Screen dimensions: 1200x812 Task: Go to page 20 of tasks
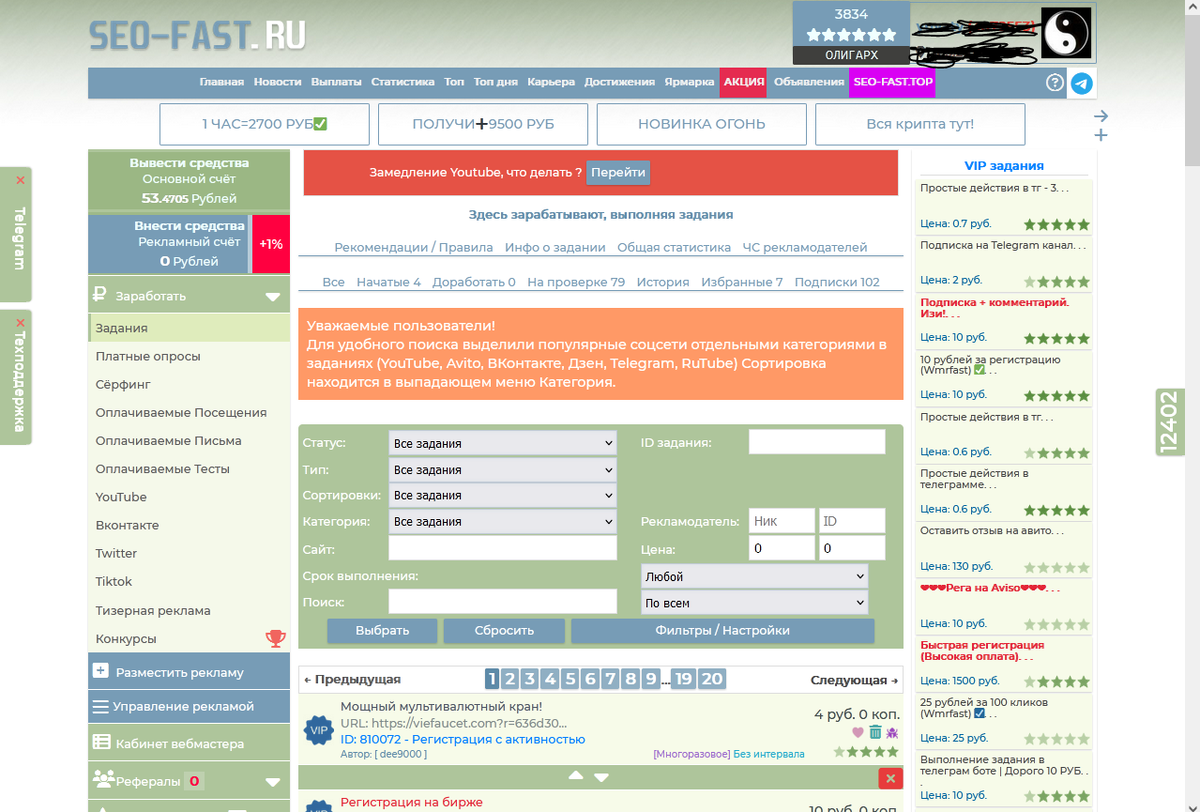[x=712, y=679]
